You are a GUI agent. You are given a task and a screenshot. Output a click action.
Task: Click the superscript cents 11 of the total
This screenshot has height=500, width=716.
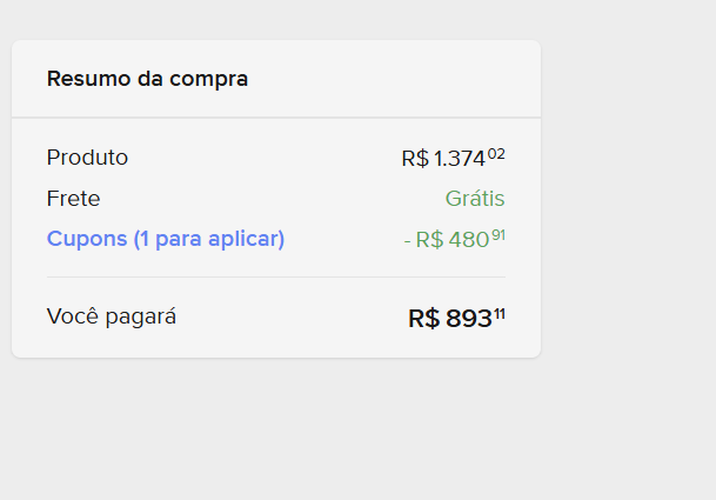pos(499,314)
